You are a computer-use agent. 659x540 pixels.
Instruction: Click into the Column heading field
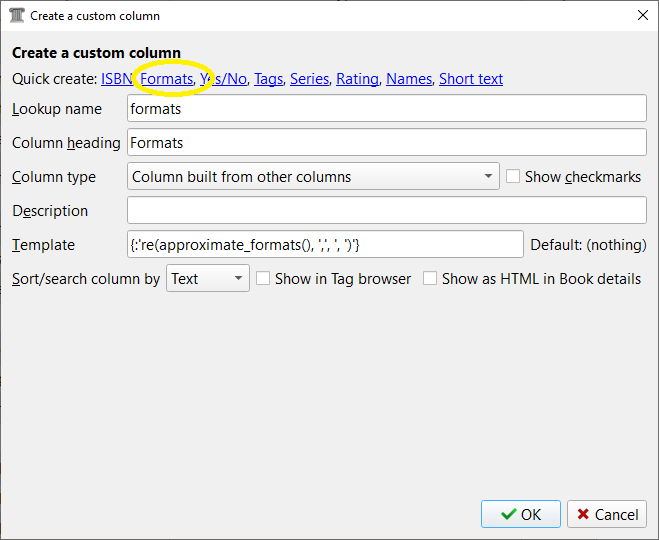(x=387, y=143)
